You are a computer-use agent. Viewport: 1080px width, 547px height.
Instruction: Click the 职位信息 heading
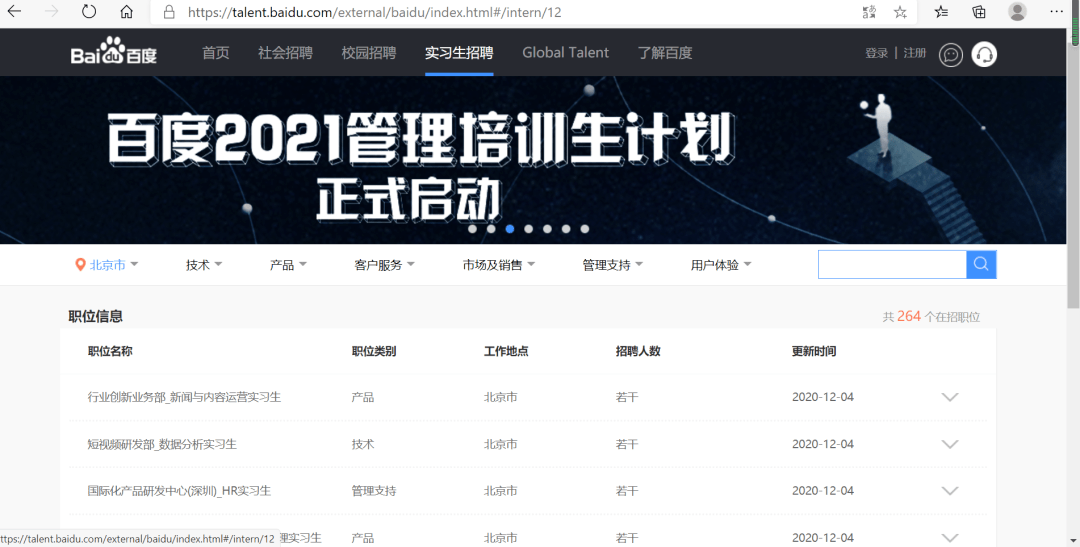pyautogui.click(x=96, y=316)
